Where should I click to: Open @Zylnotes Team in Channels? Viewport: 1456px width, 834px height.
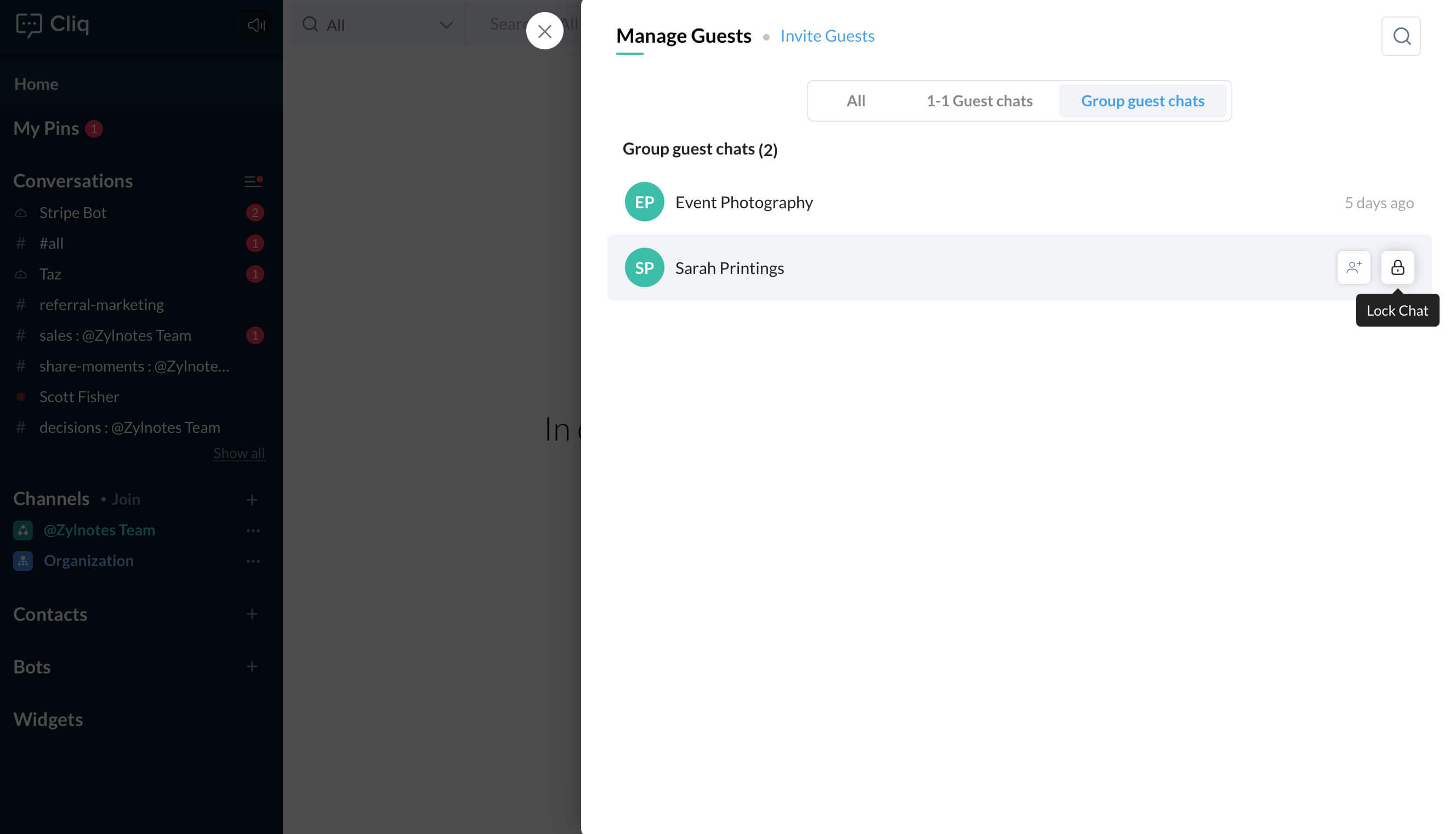[x=99, y=530]
